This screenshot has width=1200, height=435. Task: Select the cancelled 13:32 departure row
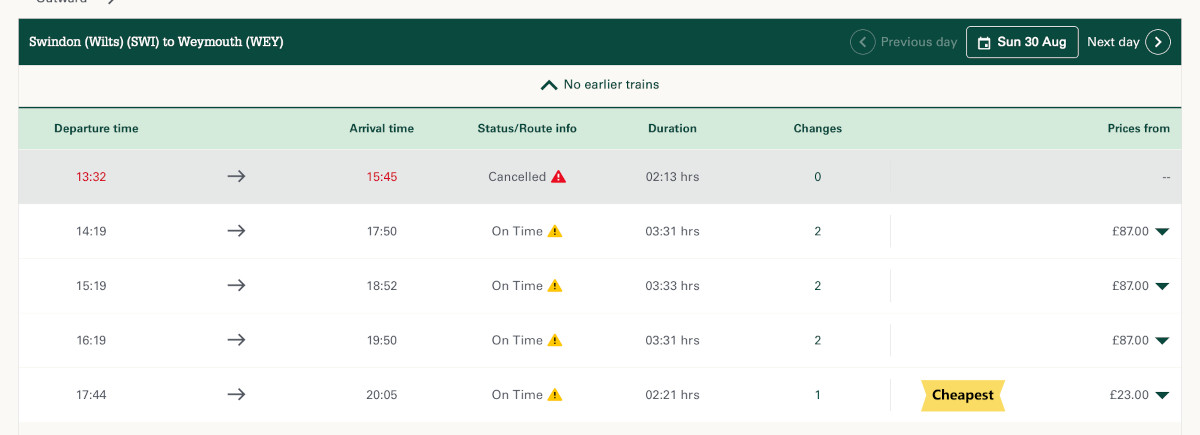pos(600,177)
